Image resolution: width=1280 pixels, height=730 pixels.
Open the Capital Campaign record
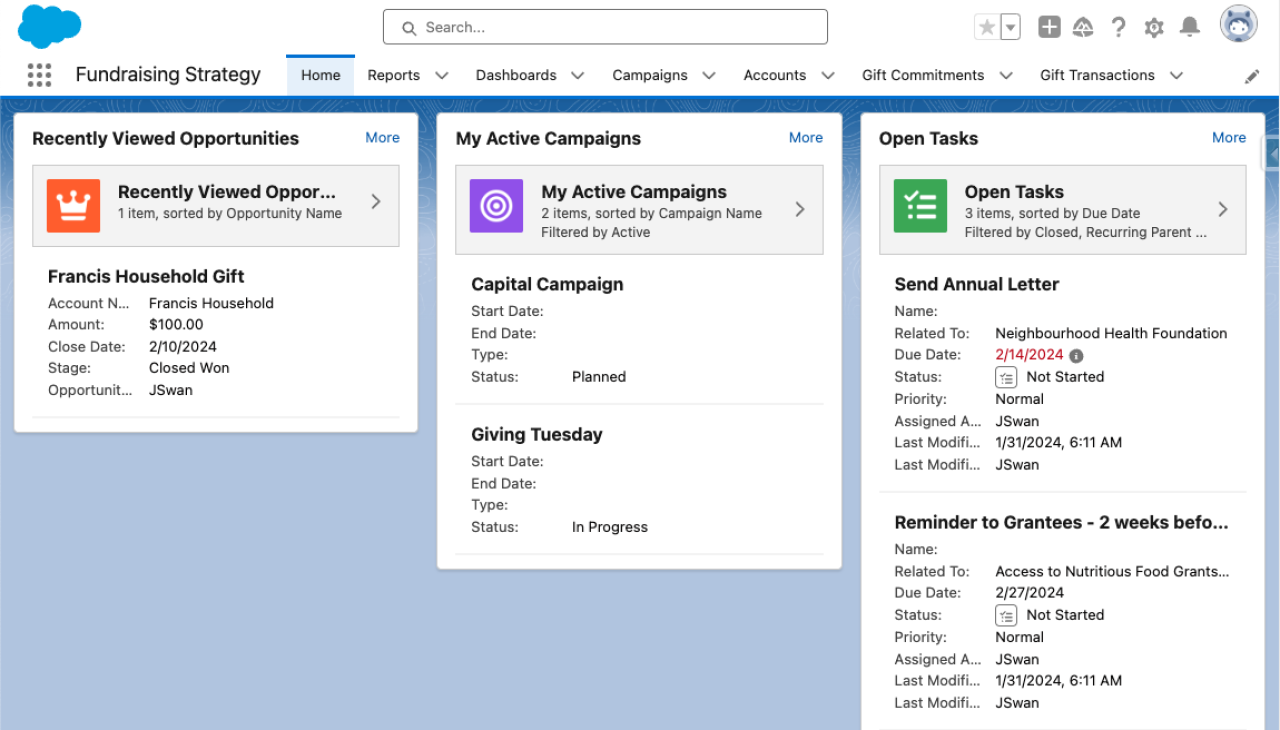pos(547,285)
